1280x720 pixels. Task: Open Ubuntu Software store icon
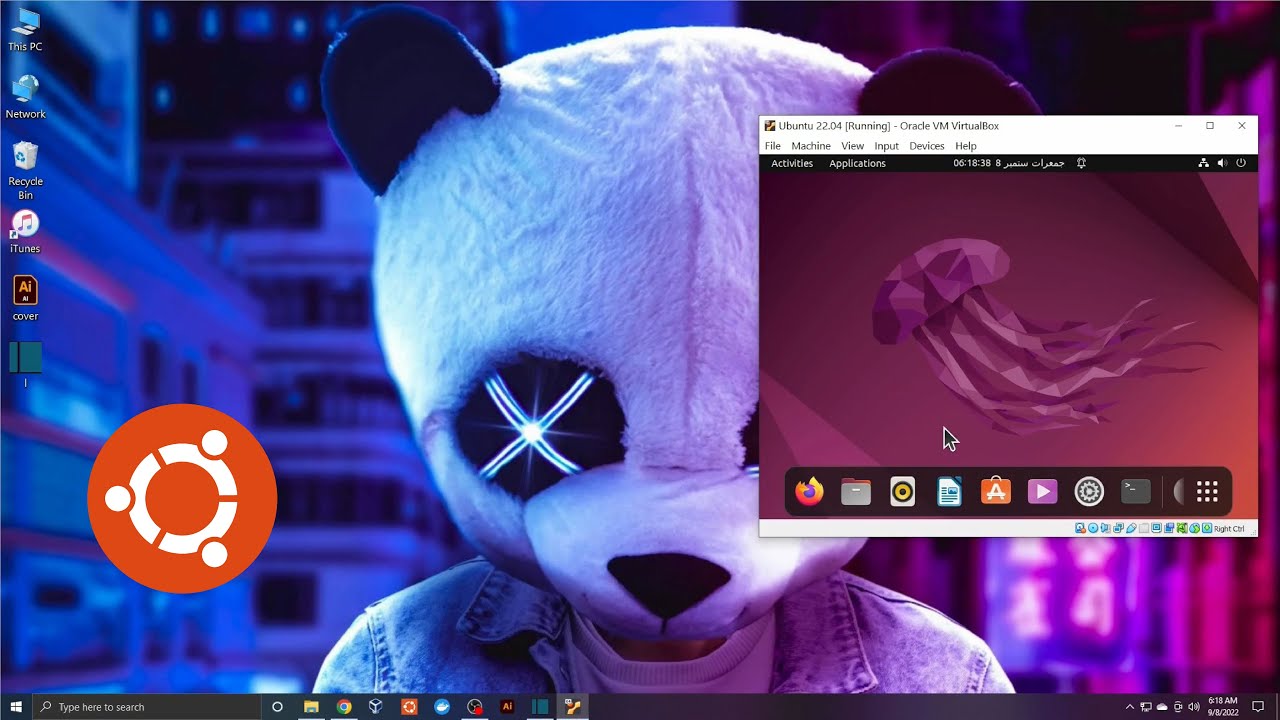(996, 491)
